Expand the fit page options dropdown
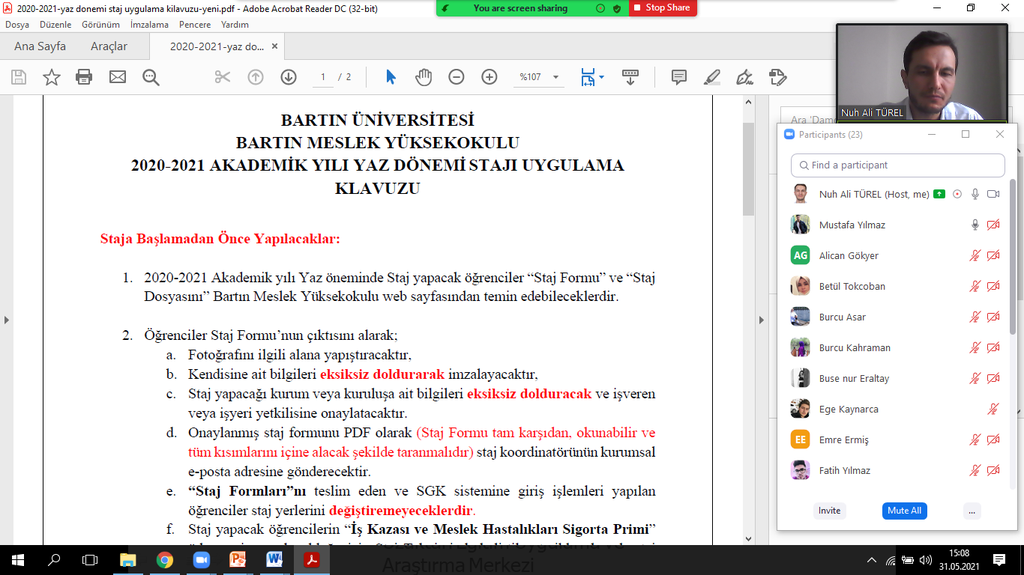 (600, 77)
